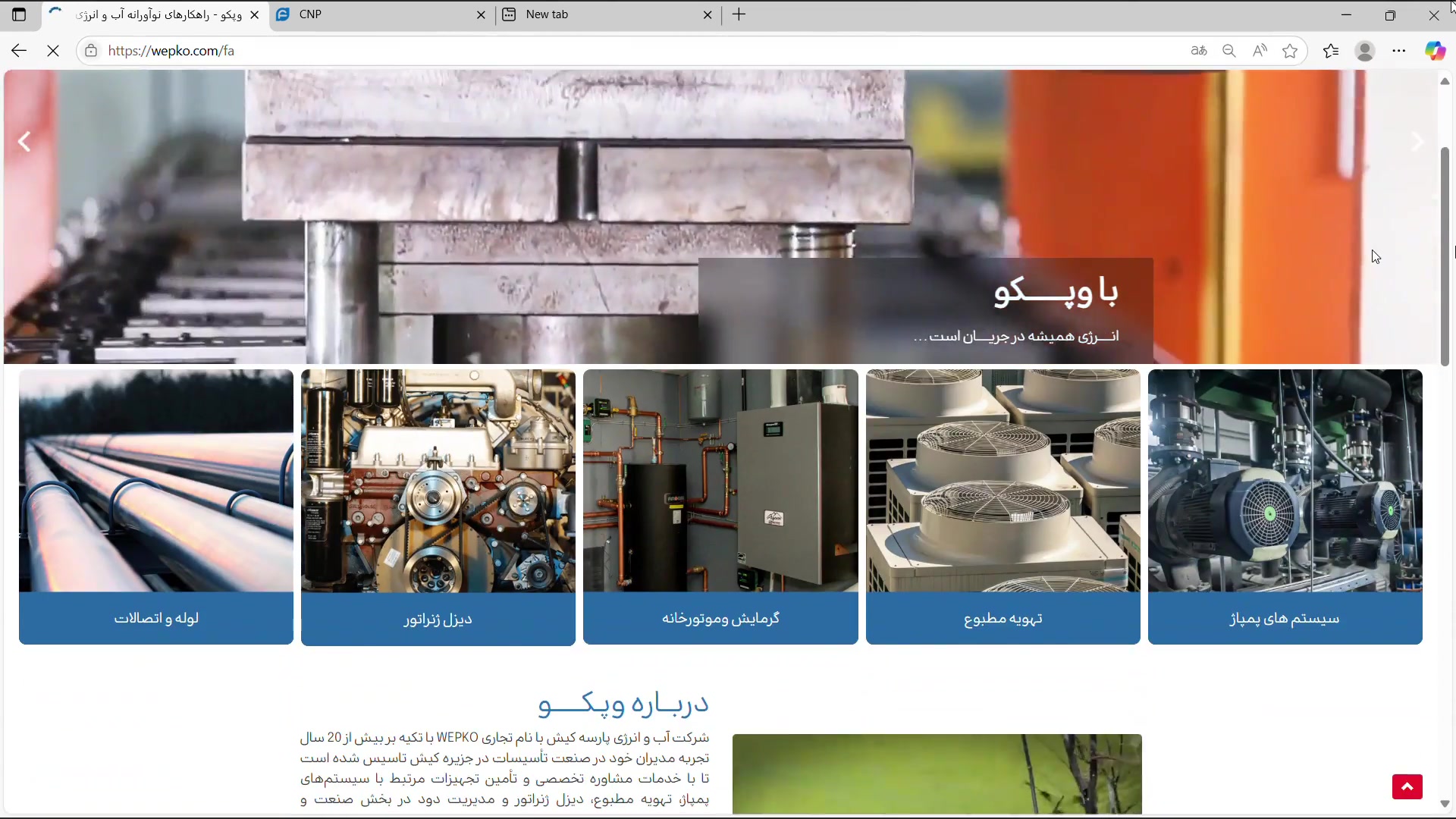Close the wepko tab
This screenshot has height=819, width=1456.
[255, 14]
